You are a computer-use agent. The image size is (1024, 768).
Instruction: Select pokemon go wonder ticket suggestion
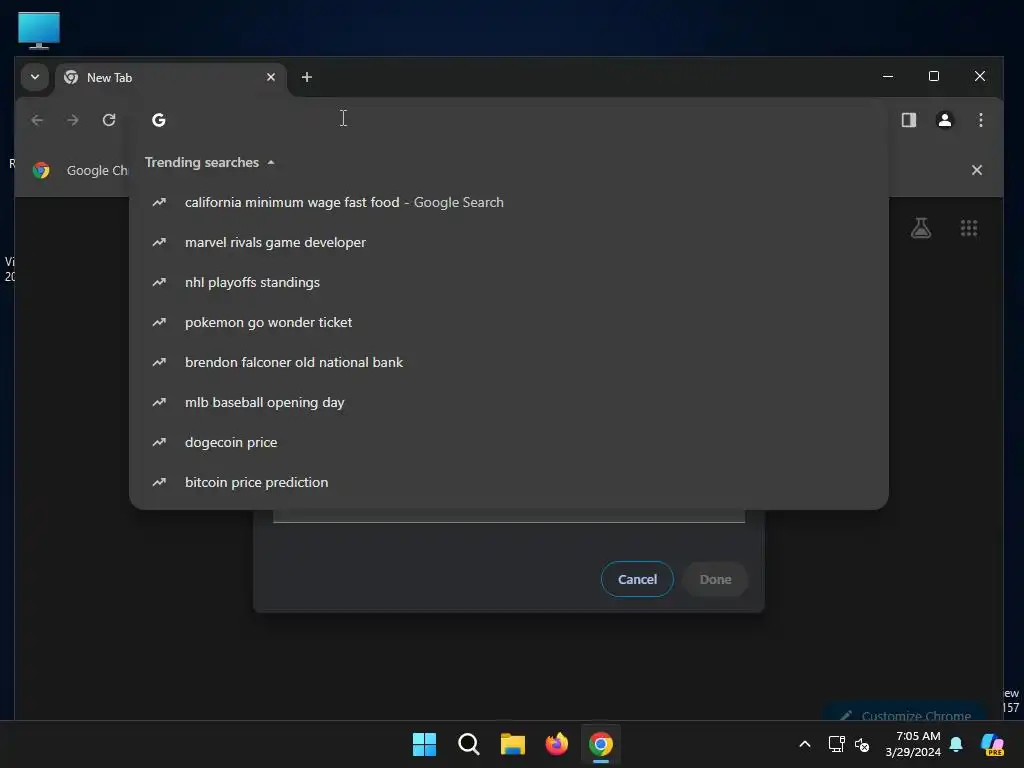coord(509,322)
